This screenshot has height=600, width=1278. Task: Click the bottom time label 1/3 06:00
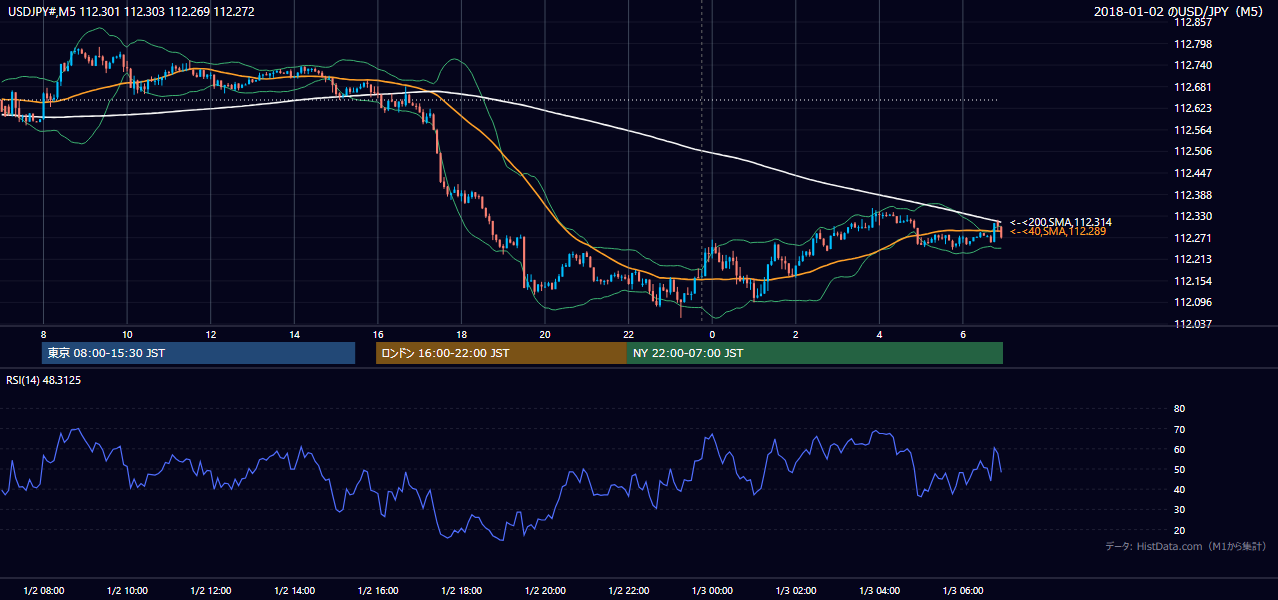[963, 590]
